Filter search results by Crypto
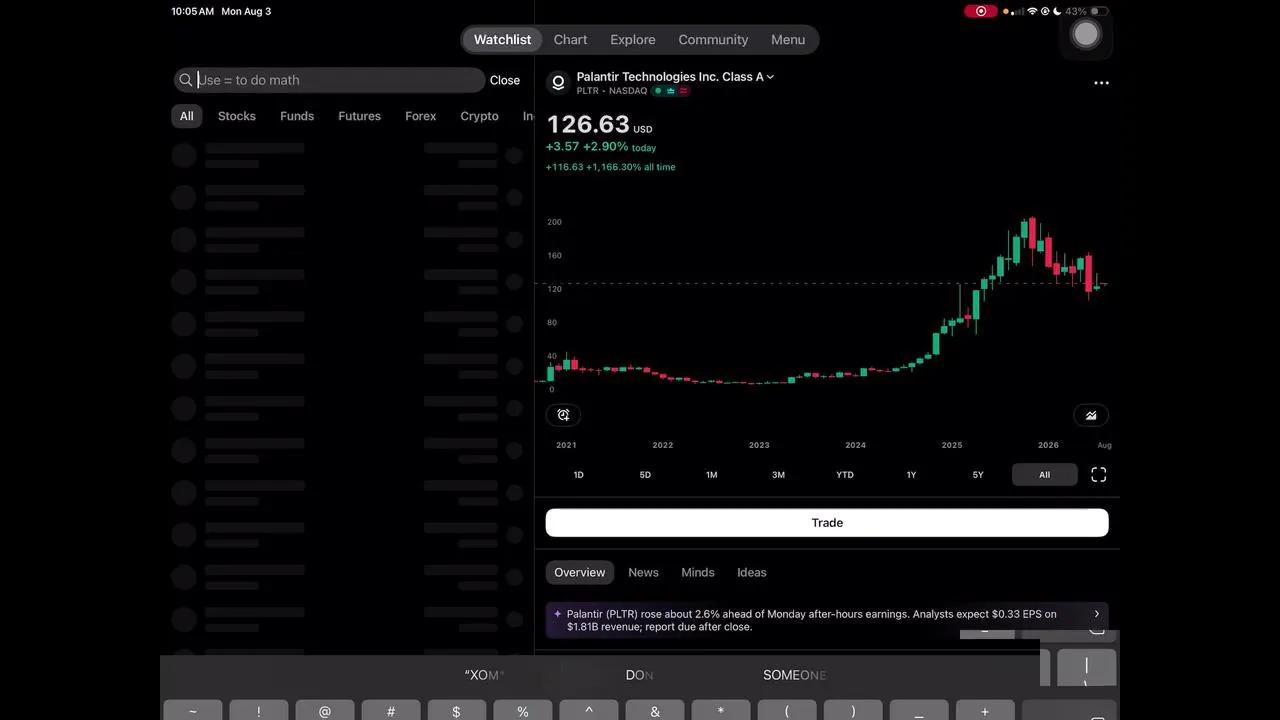Screen dimensions: 1280x720 pyautogui.click(x=479, y=116)
